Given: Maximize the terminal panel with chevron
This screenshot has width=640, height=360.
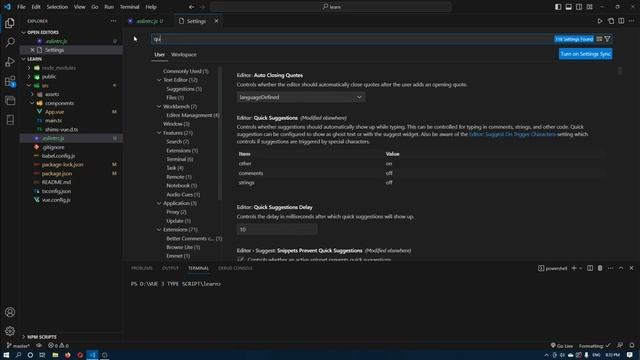Looking at the screenshot, I should 621,268.
